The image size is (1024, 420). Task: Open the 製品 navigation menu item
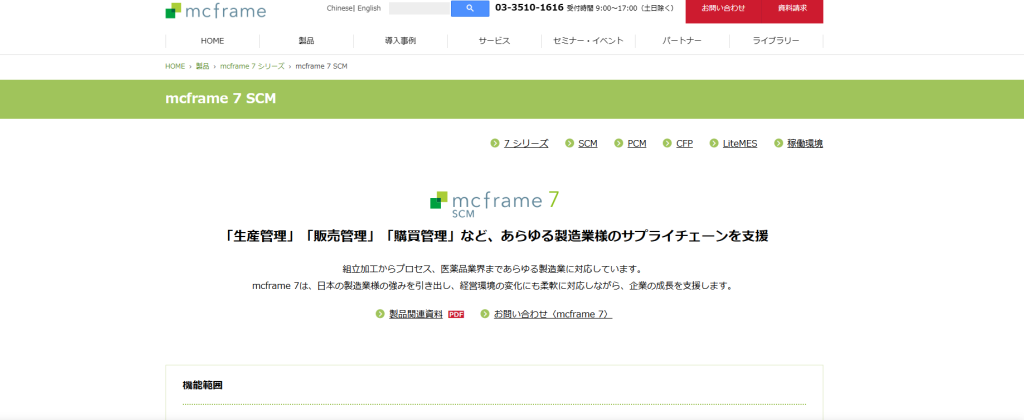point(306,40)
